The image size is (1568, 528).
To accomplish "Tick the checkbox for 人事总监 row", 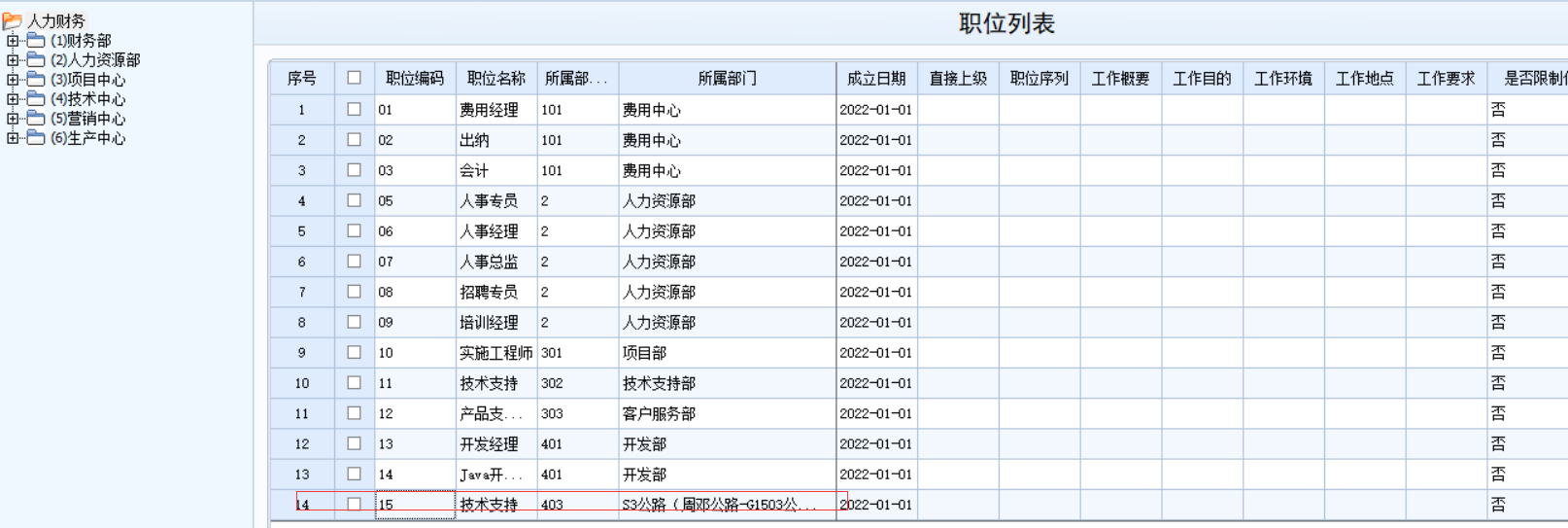I will [x=354, y=262].
